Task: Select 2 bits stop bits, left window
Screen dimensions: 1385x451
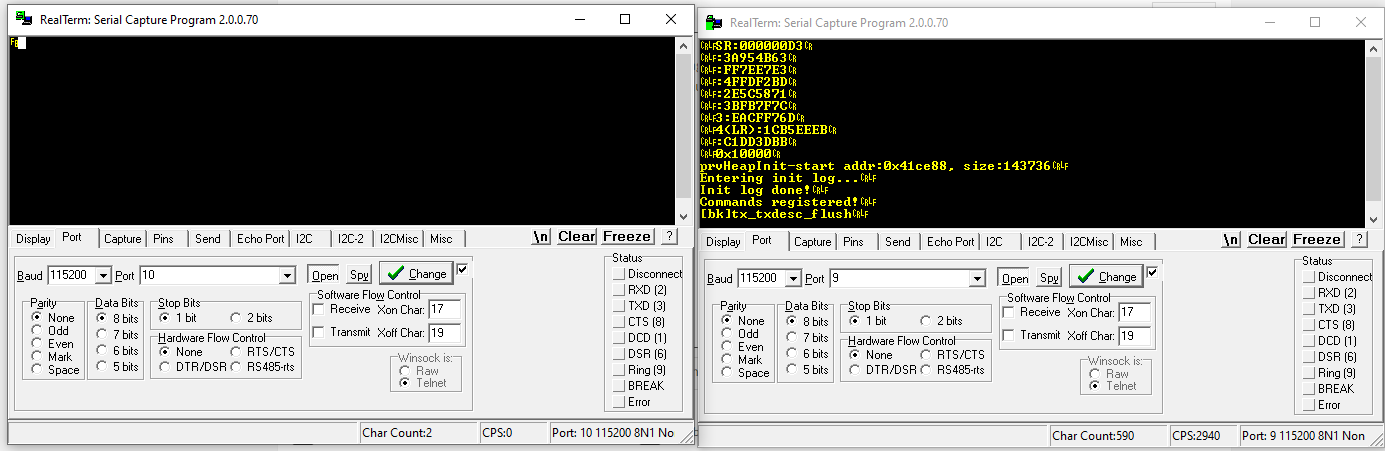Action: tap(251, 318)
